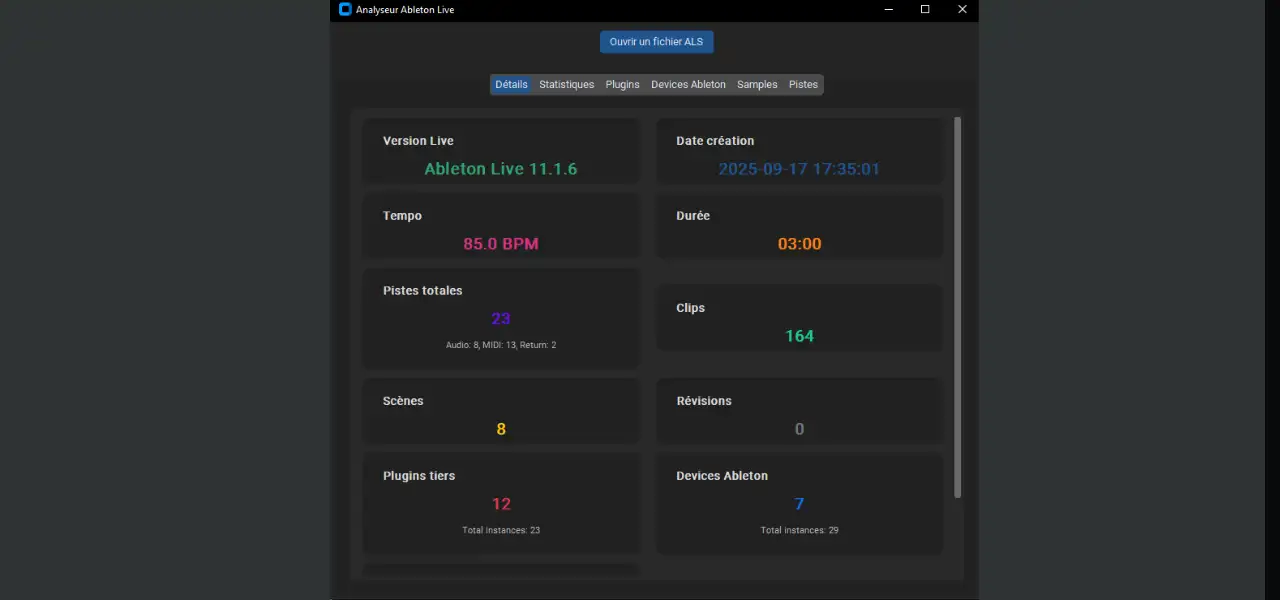
Task: Close the Analyseur Ableton Live window
Action: (x=962, y=10)
